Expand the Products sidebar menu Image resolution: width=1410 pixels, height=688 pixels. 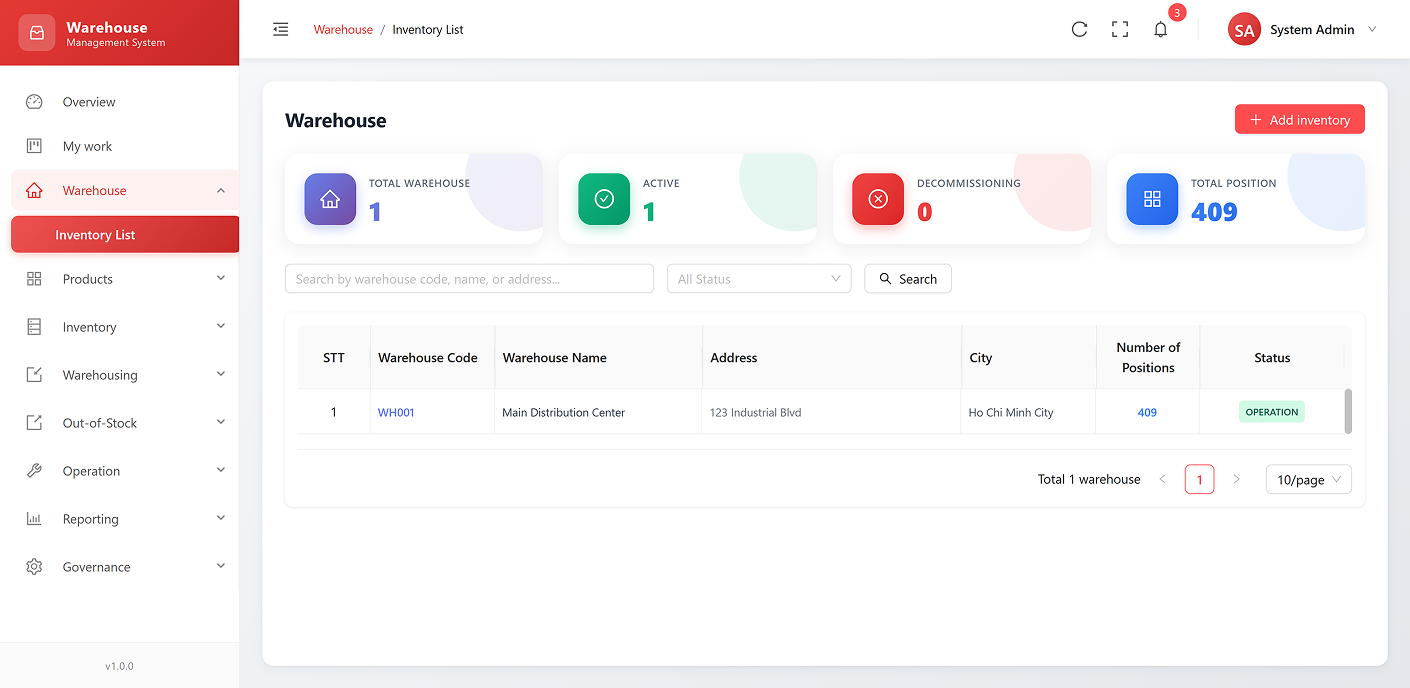point(124,279)
